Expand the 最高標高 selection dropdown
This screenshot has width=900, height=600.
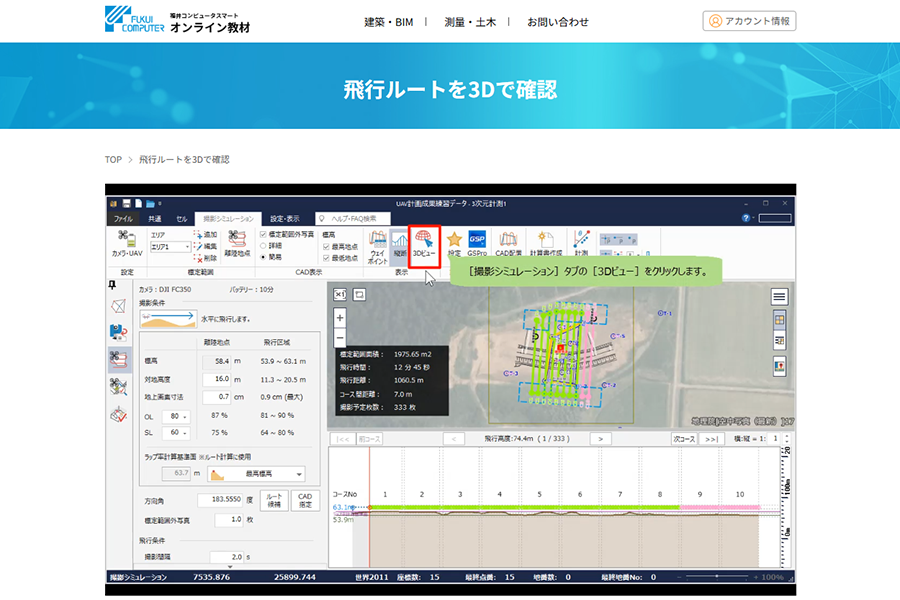point(299,474)
